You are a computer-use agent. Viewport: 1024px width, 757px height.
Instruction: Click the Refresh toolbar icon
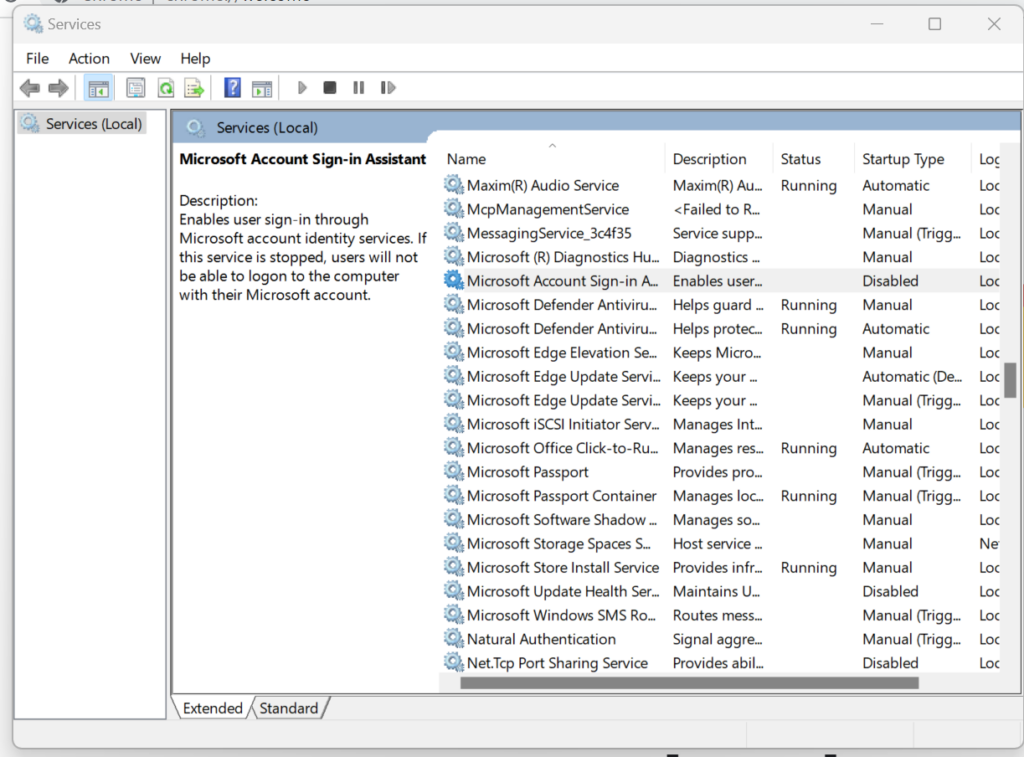(x=166, y=88)
